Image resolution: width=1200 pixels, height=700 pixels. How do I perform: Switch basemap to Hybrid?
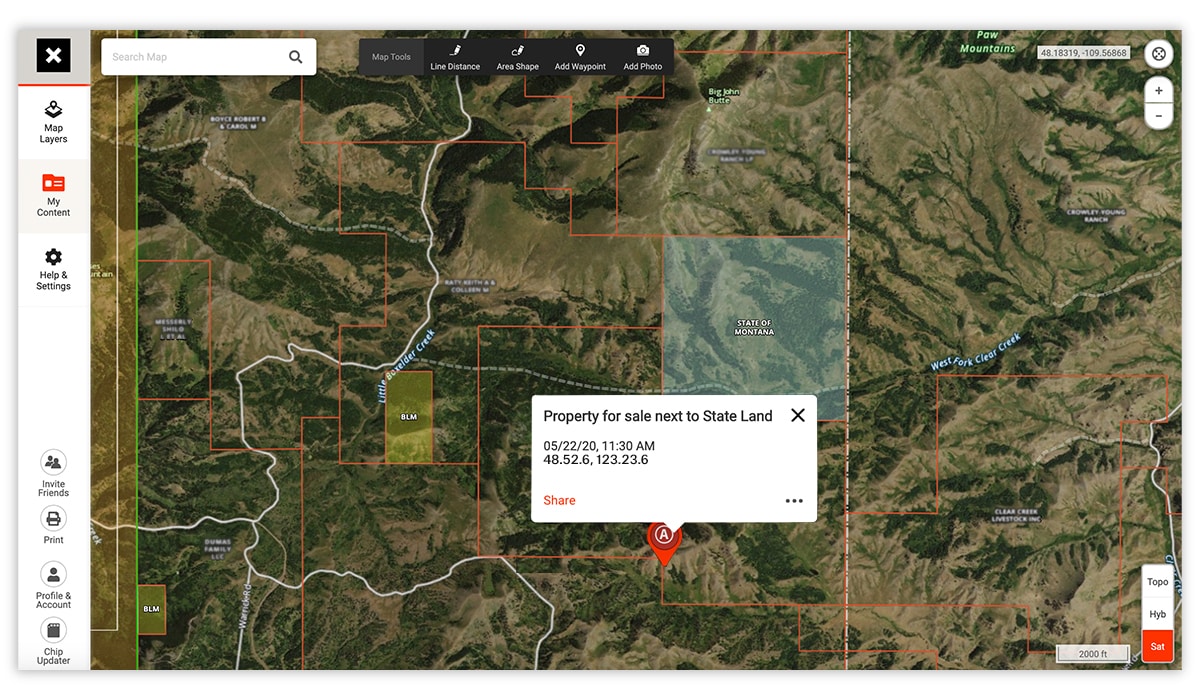(x=1157, y=614)
